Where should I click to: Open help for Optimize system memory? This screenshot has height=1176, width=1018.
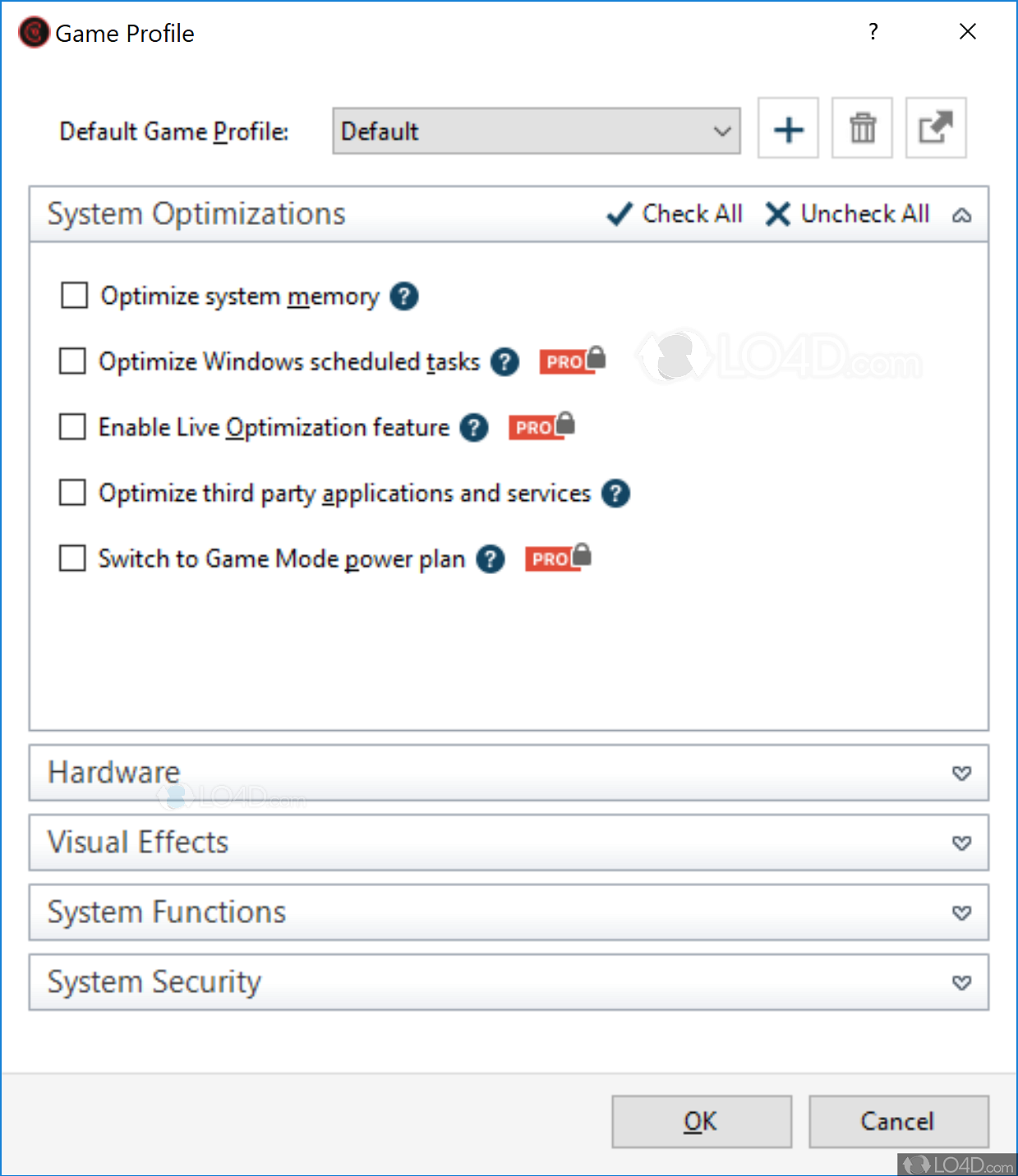coord(403,296)
